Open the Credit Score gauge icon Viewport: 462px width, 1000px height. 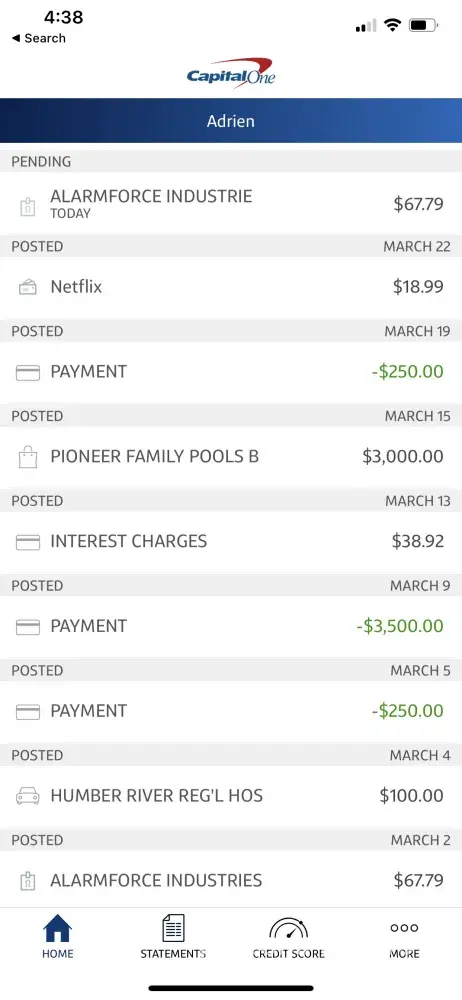coord(288,929)
